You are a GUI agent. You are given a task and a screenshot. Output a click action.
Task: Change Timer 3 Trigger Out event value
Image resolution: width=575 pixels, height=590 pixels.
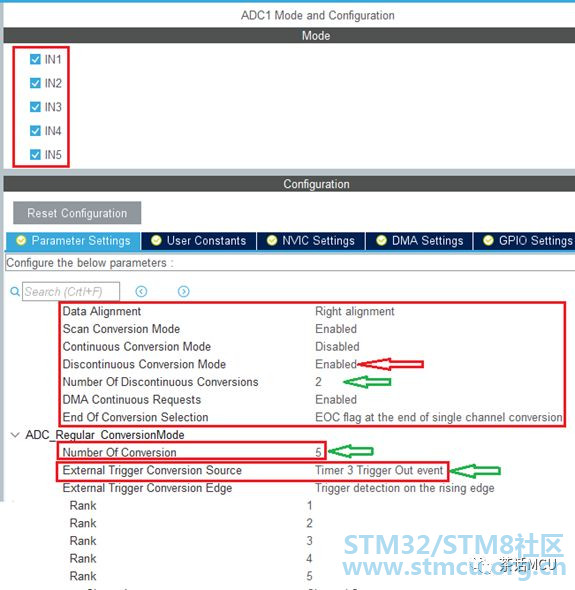click(379, 470)
